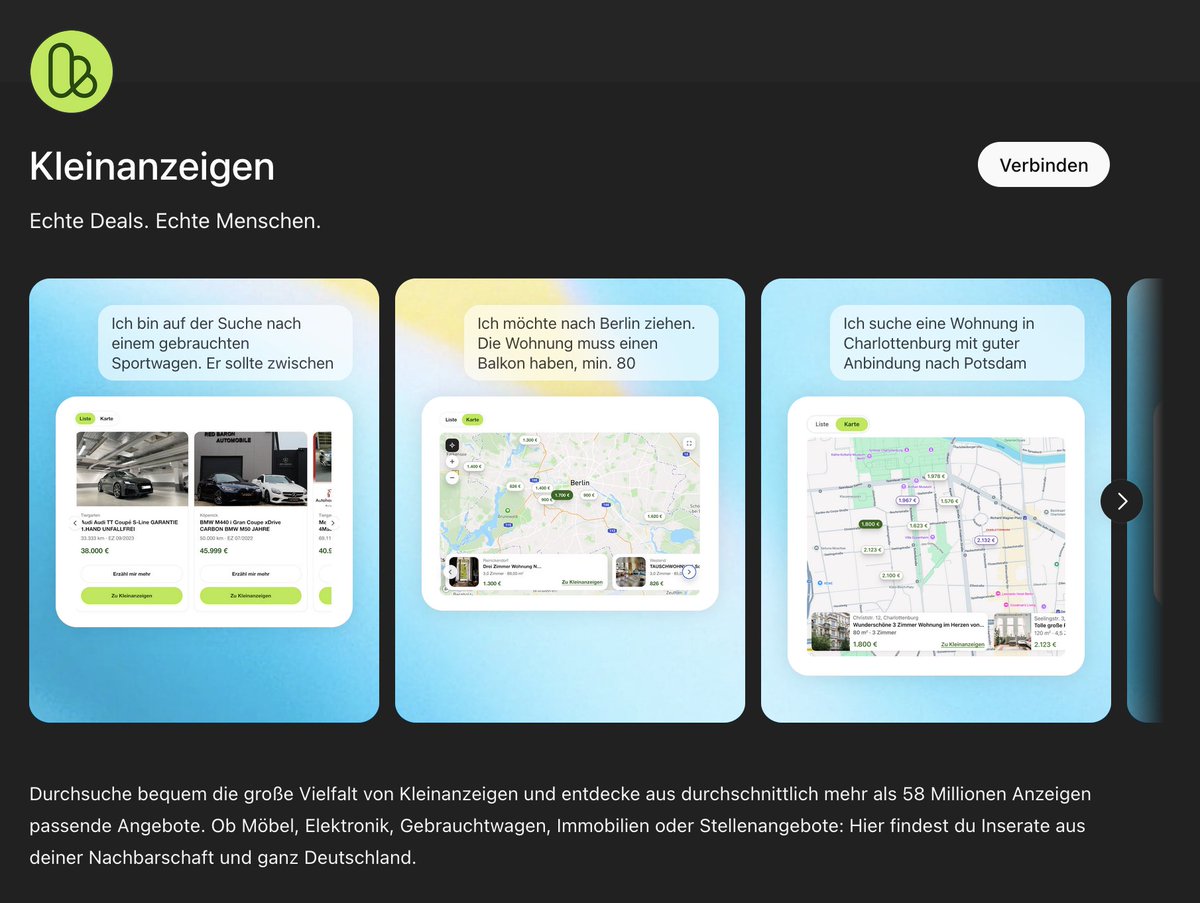1200x903 pixels.
Task: Click the Verbinden button
Action: point(1043,164)
